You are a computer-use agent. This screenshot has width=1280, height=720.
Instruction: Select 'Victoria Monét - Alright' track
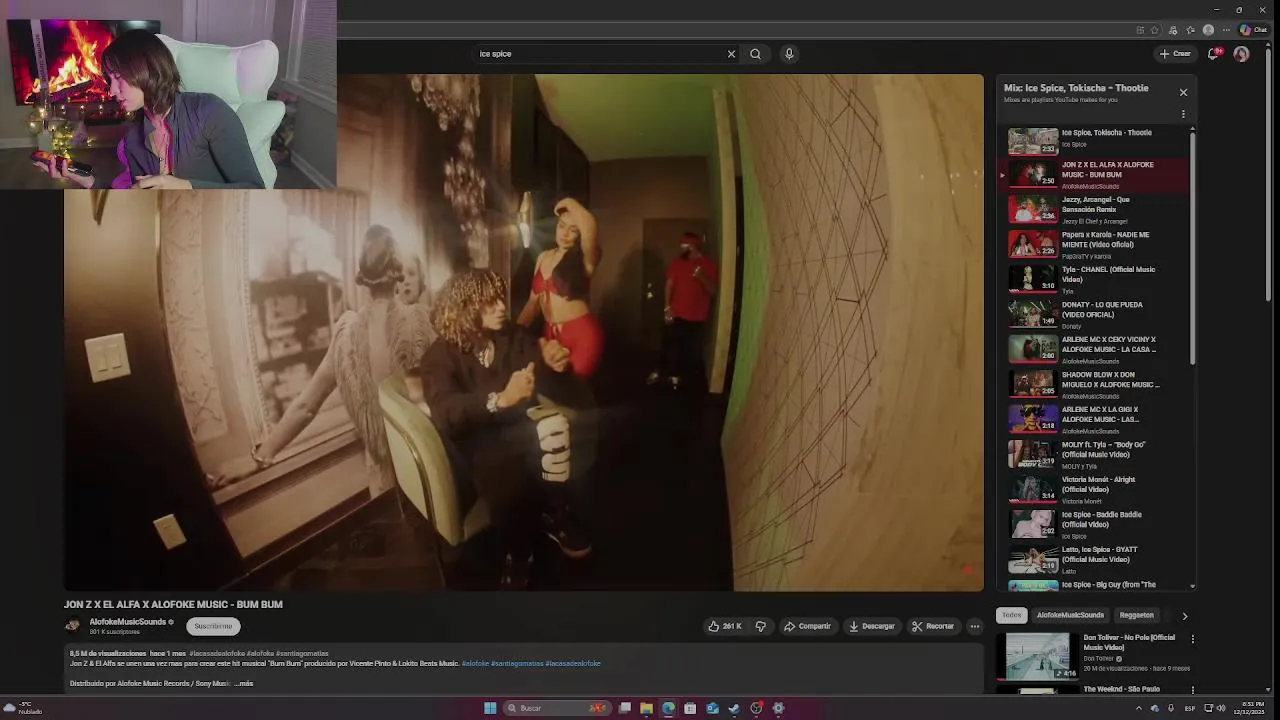coord(1095,489)
